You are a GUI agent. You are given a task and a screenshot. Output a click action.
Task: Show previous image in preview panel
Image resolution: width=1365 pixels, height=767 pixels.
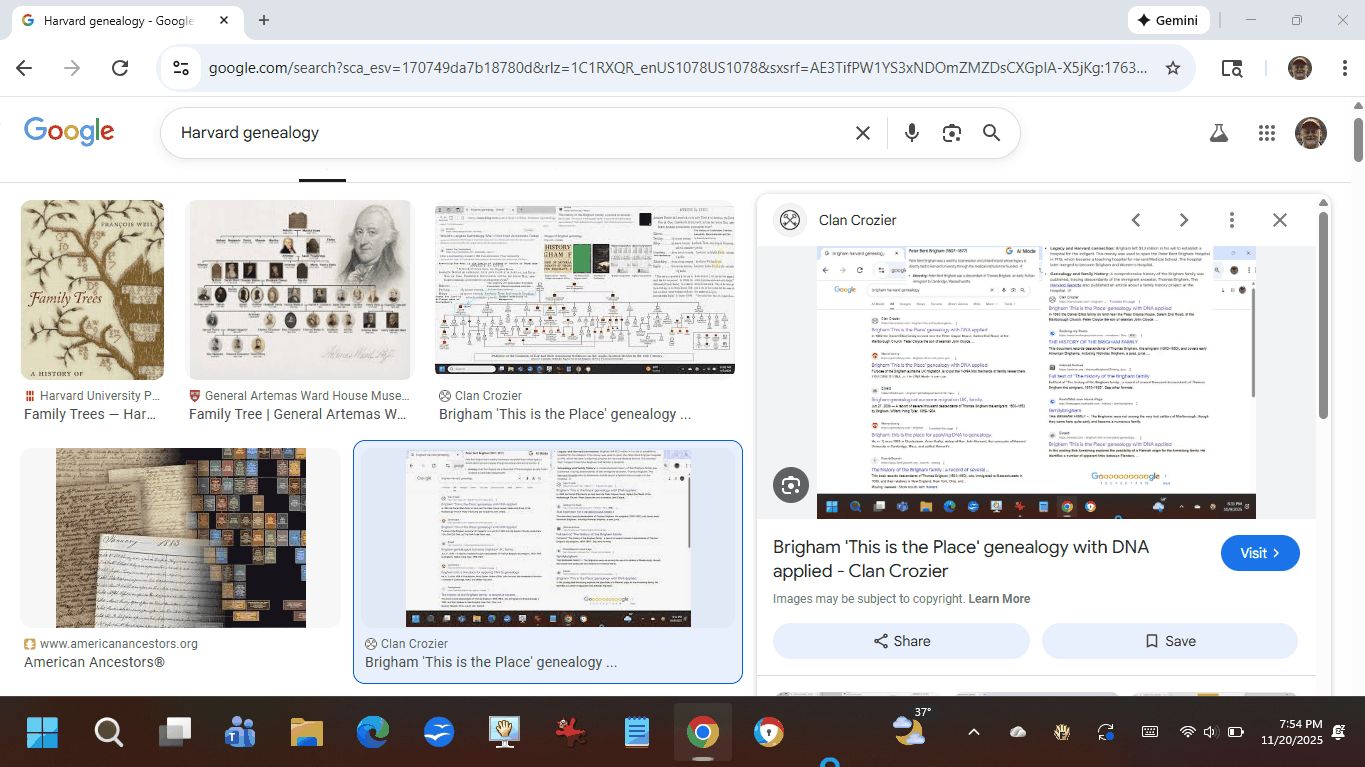tap(1136, 220)
